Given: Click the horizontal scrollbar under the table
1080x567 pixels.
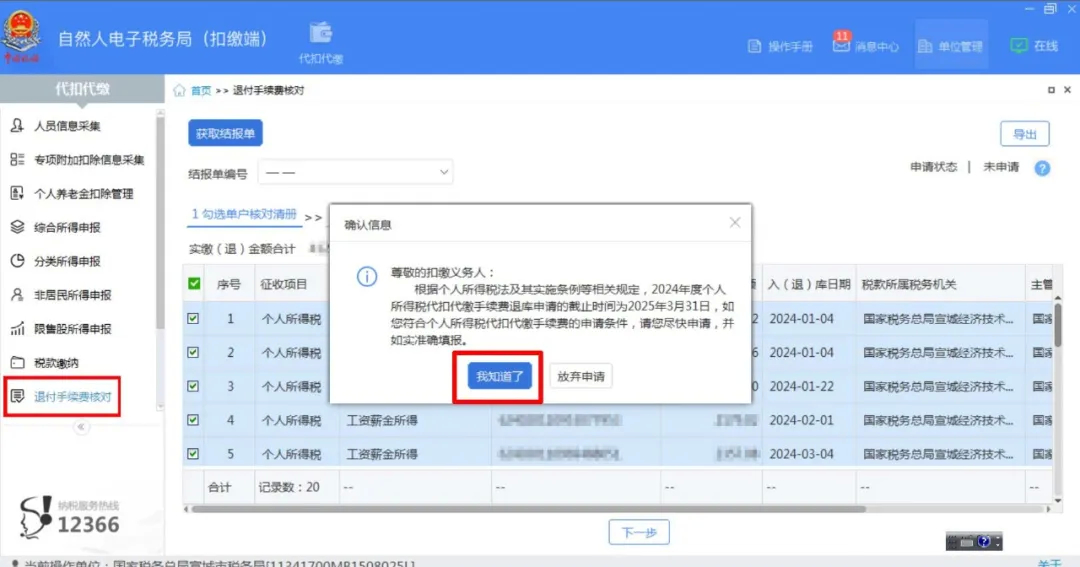Looking at the screenshot, I should coord(528,509).
